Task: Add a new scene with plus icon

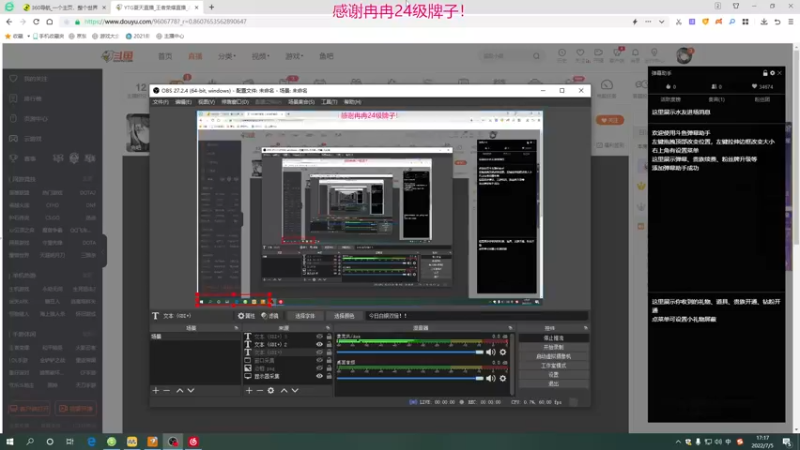Action: pos(156,390)
